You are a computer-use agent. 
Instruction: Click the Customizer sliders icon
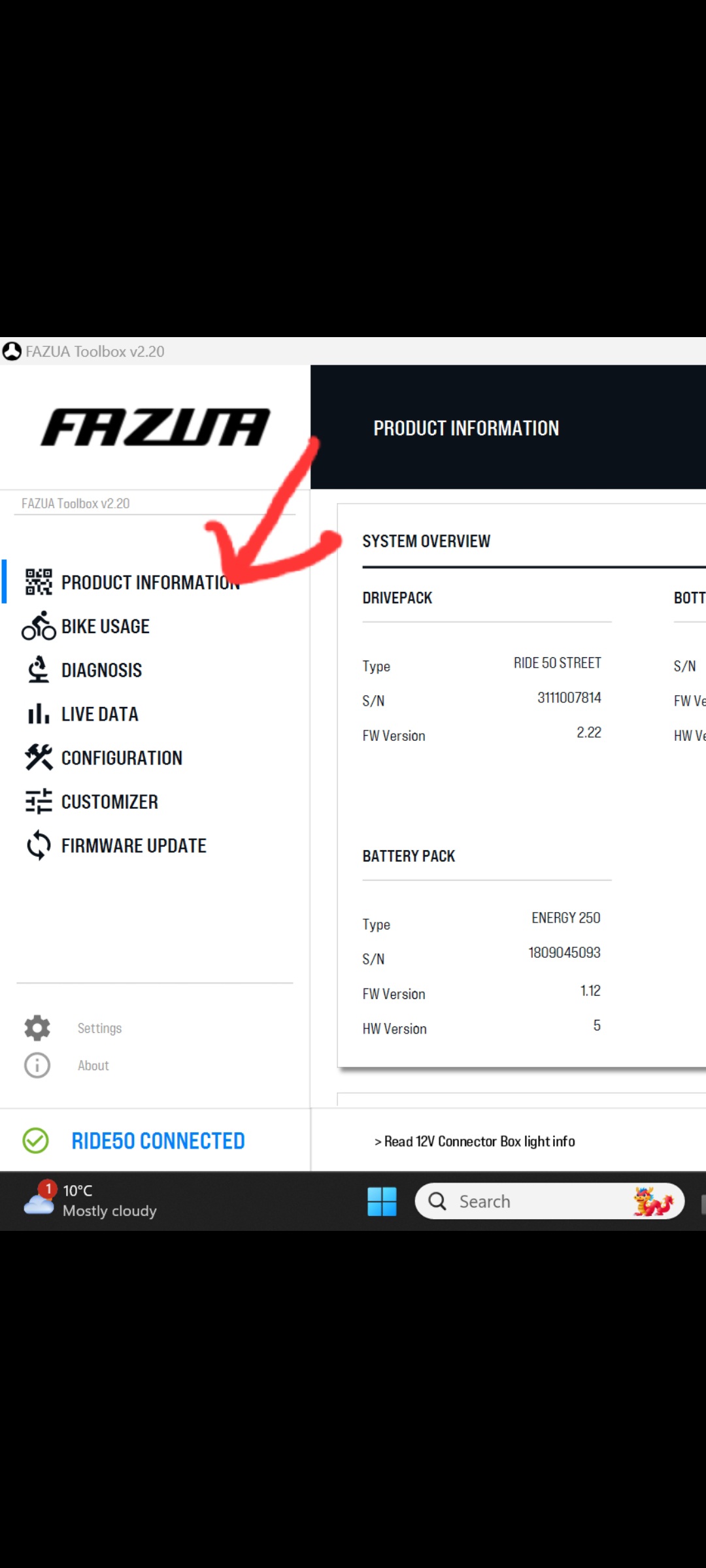point(39,801)
